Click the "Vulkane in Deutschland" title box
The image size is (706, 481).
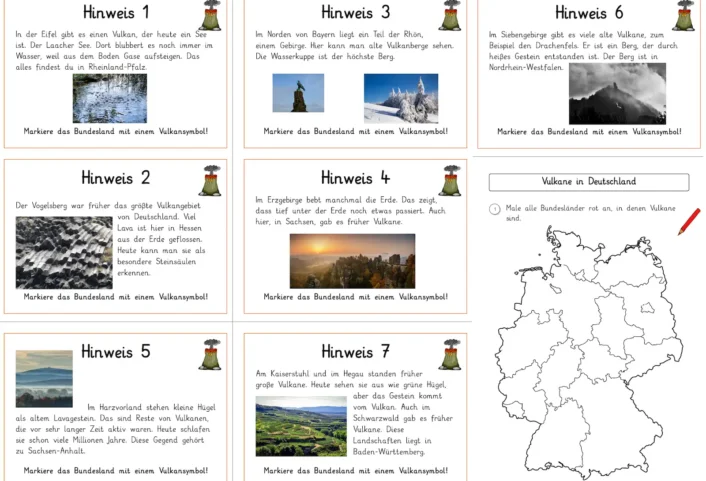tap(588, 182)
